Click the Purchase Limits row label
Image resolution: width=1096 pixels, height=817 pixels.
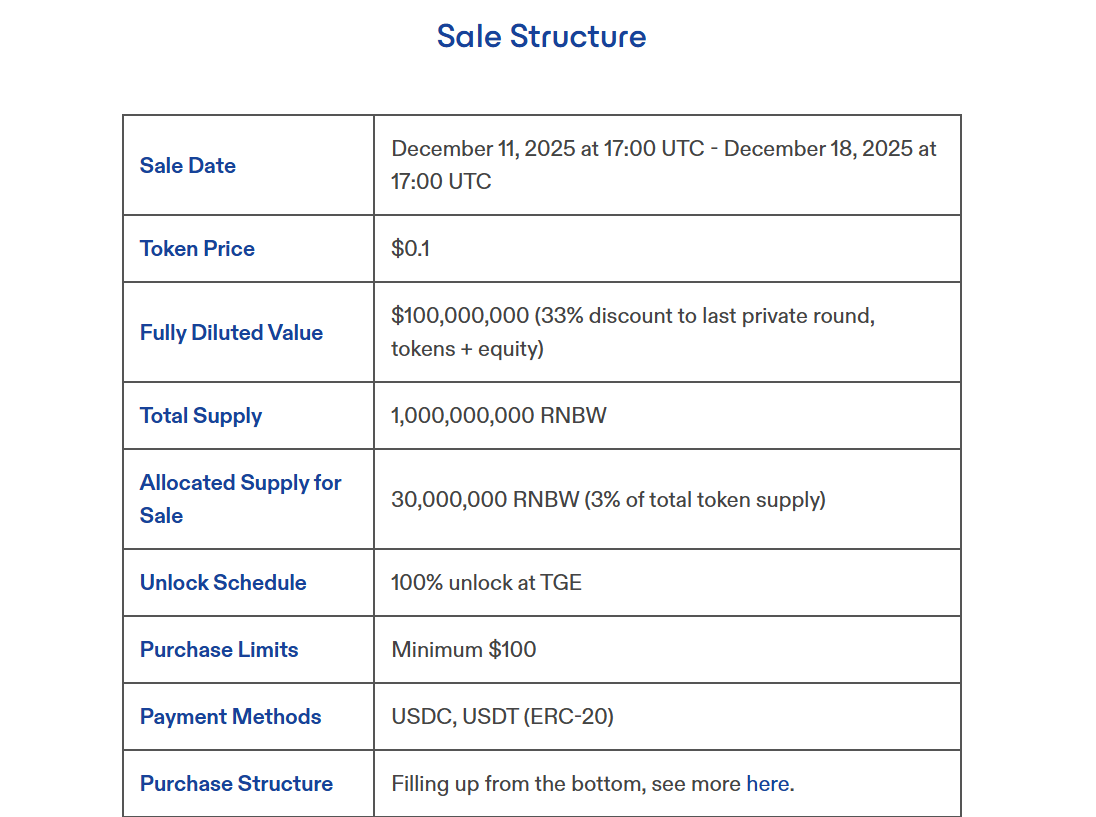coord(219,650)
